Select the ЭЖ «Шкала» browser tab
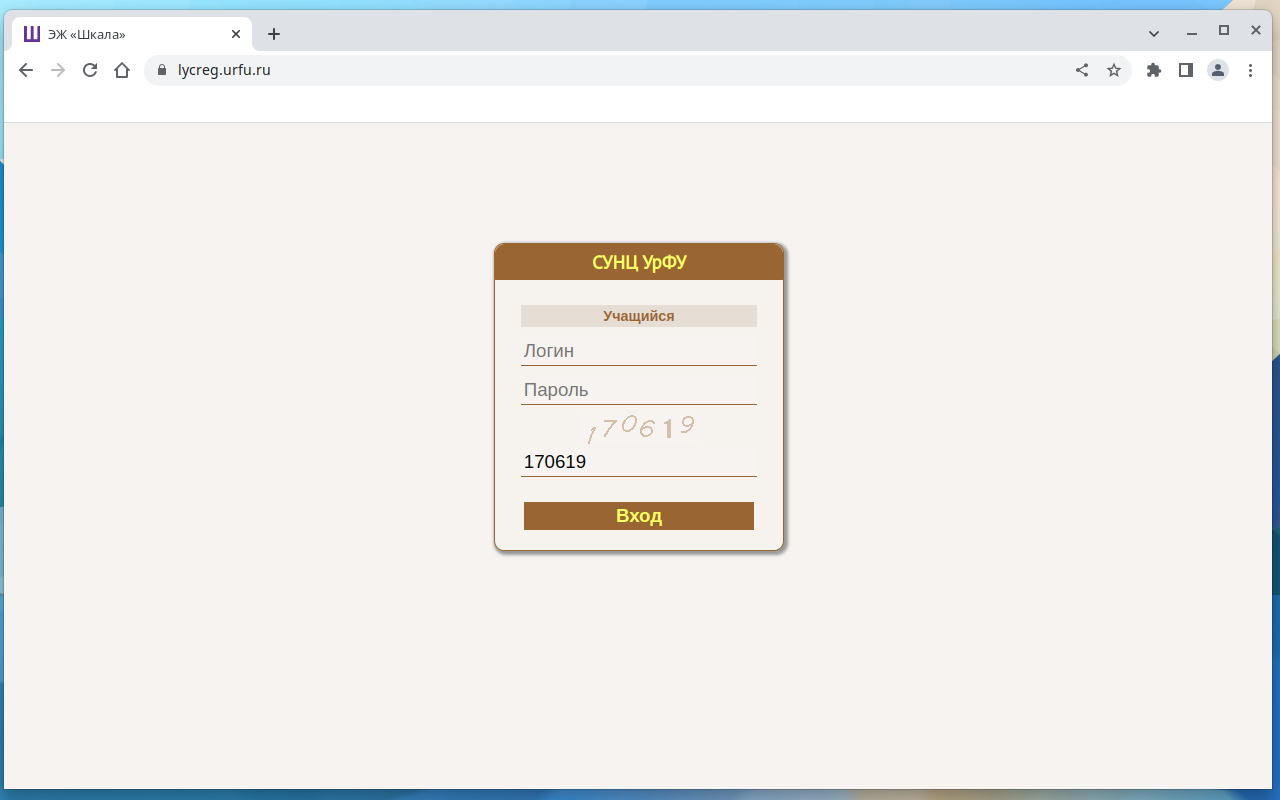 [x=120, y=33]
